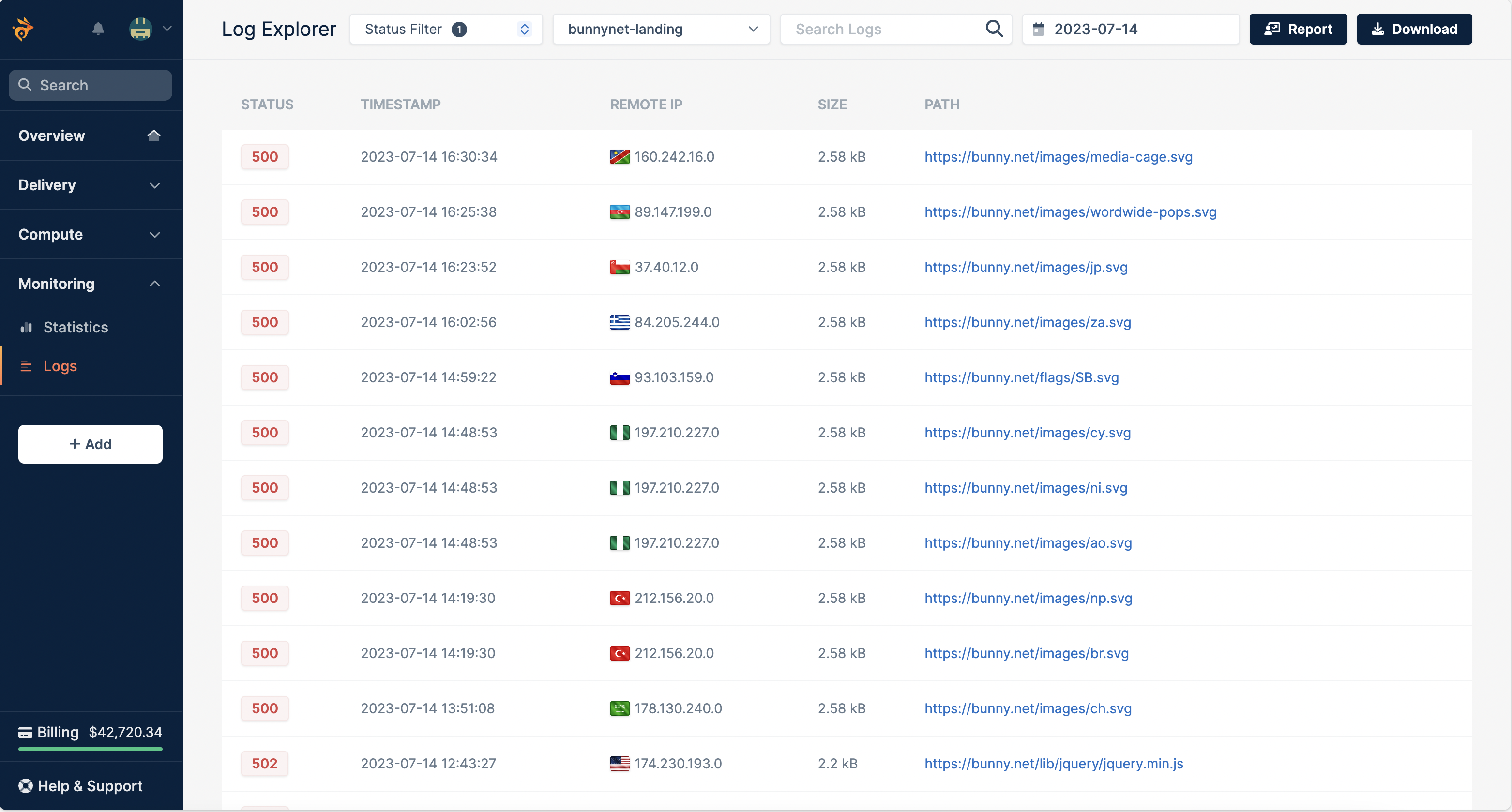The image size is (1512, 812).
Task: Click the bunny.net logo icon
Action: (23, 29)
